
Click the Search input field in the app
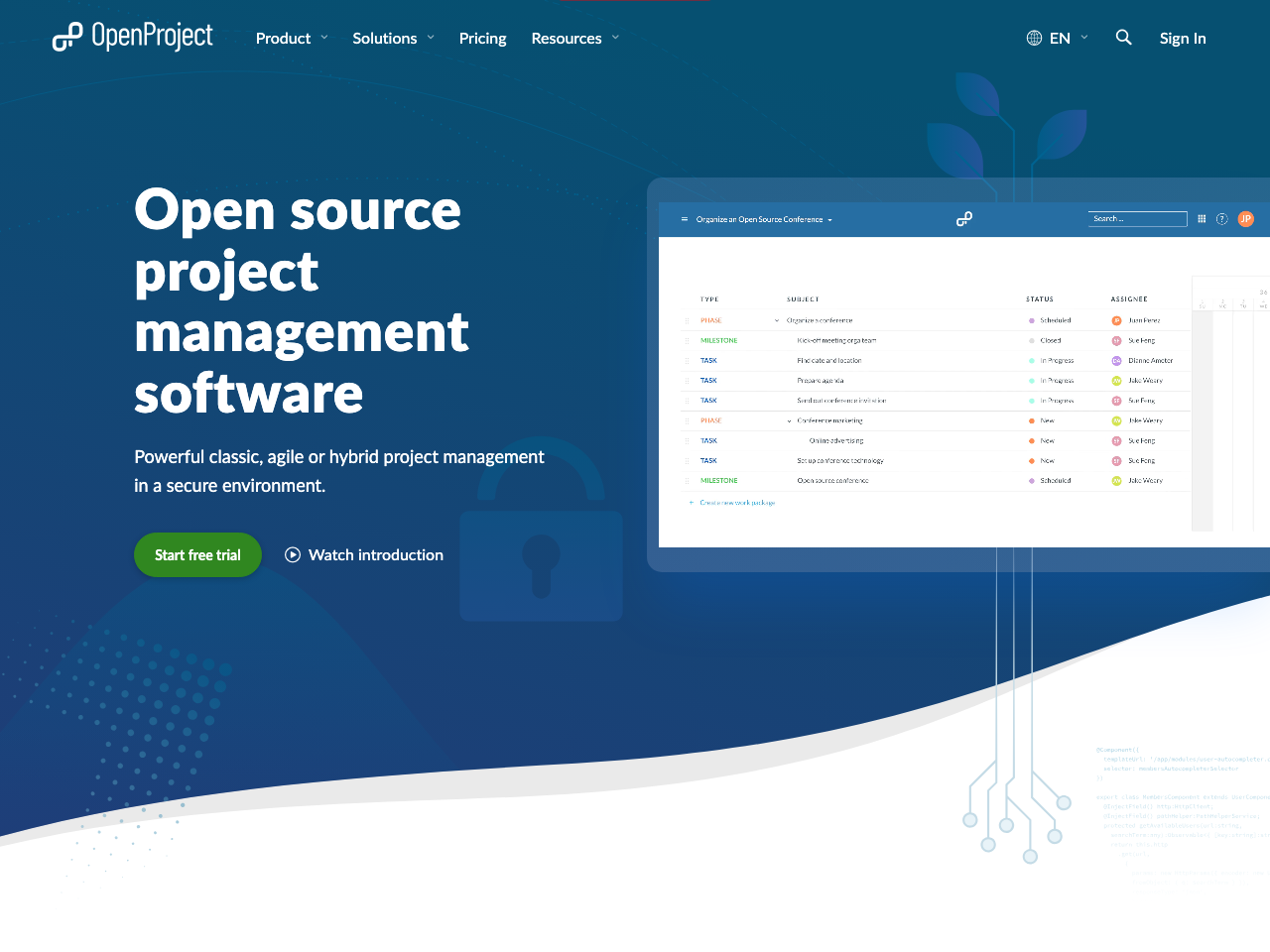pos(1137,218)
